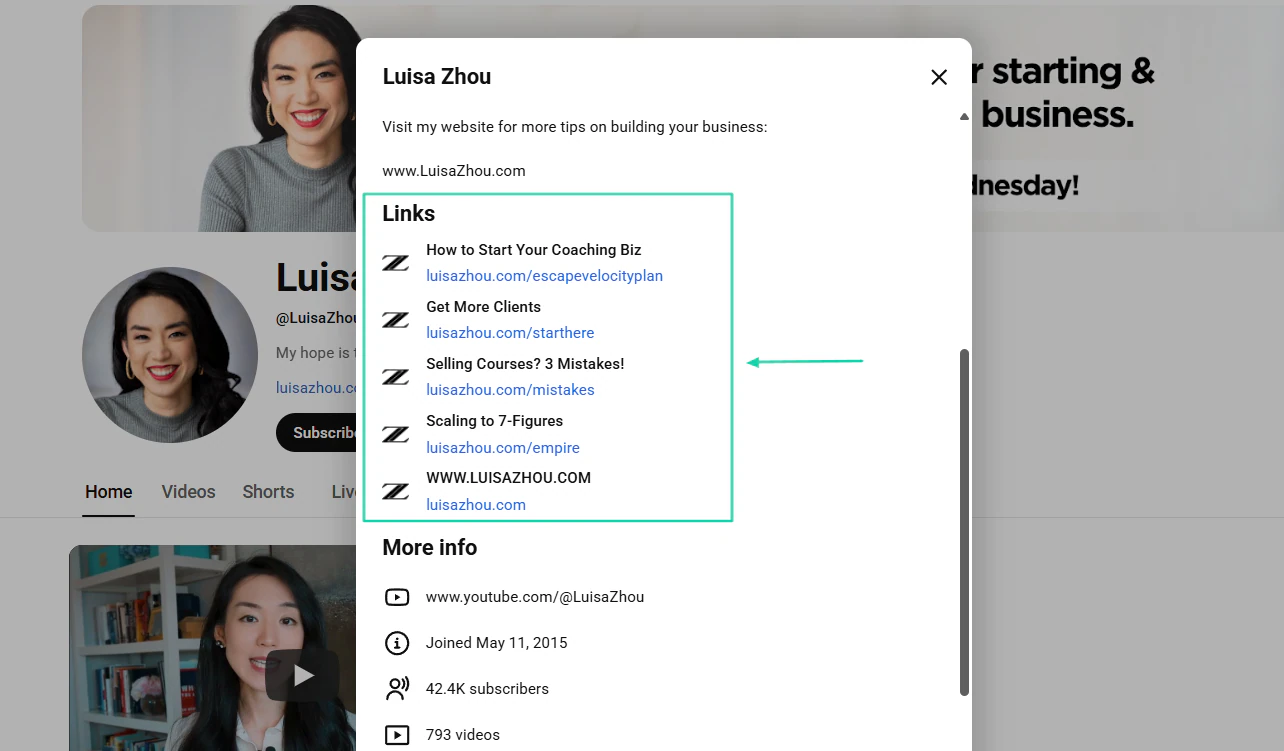The width and height of the screenshot is (1284, 751).
Task: Click the 42.4K subscribers text
Action: (487, 689)
